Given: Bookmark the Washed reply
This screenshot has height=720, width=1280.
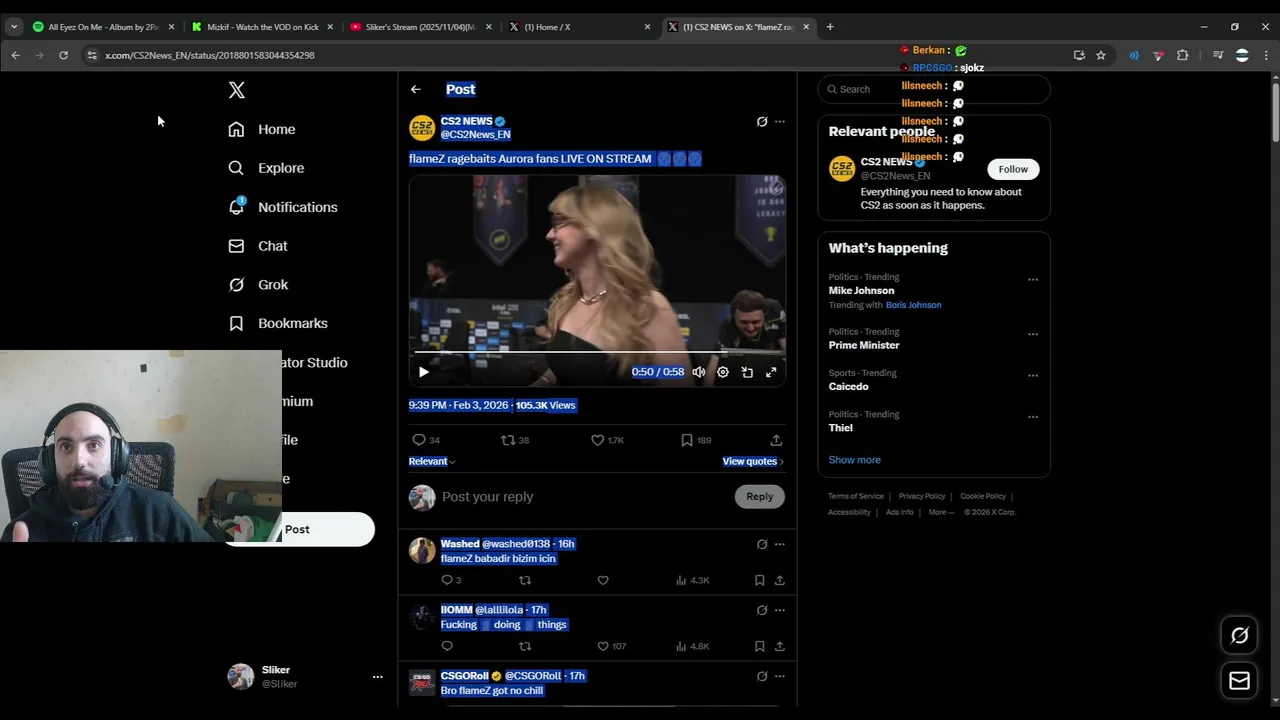Looking at the screenshot, I should (760, 580).
